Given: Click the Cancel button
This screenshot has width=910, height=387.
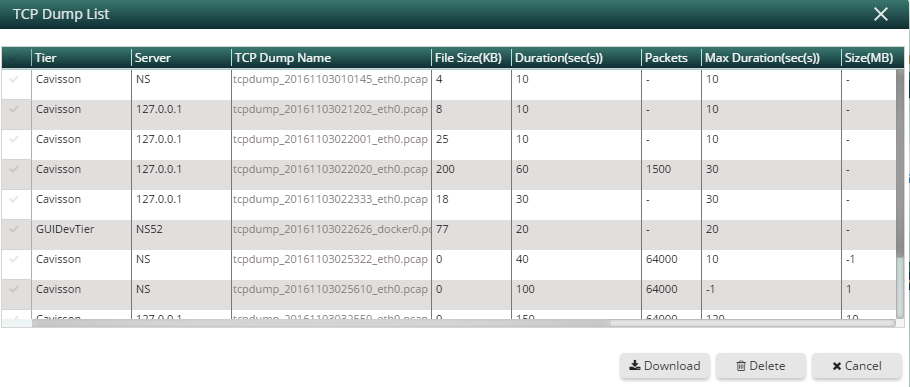Looking at the screenshot, I should coord(857,366).
